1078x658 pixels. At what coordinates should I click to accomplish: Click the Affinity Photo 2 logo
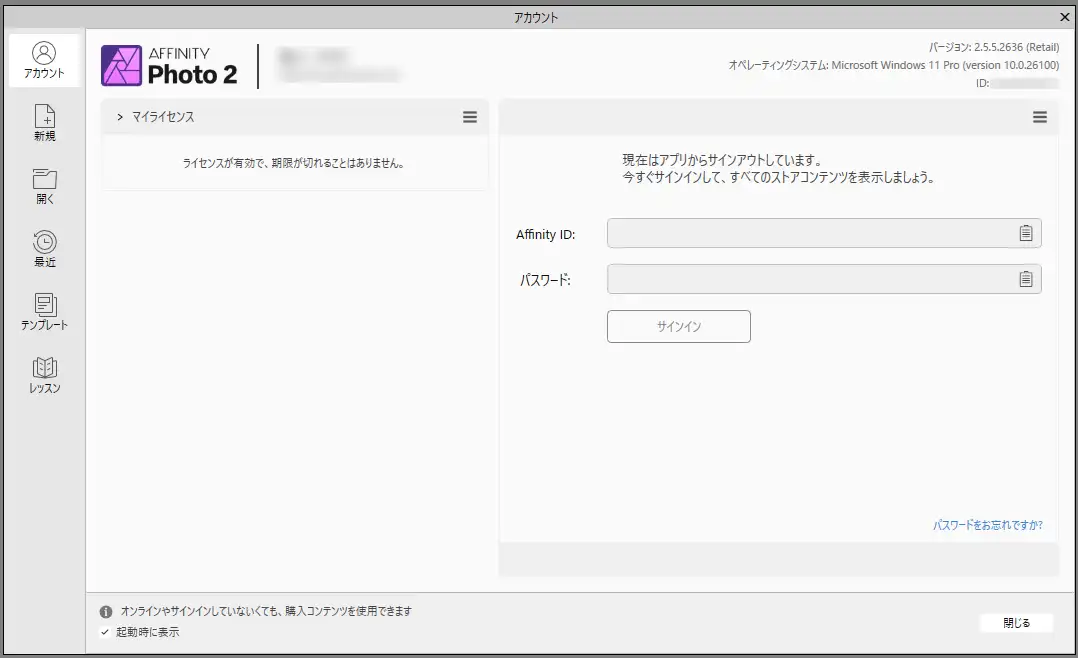[169, 66]
